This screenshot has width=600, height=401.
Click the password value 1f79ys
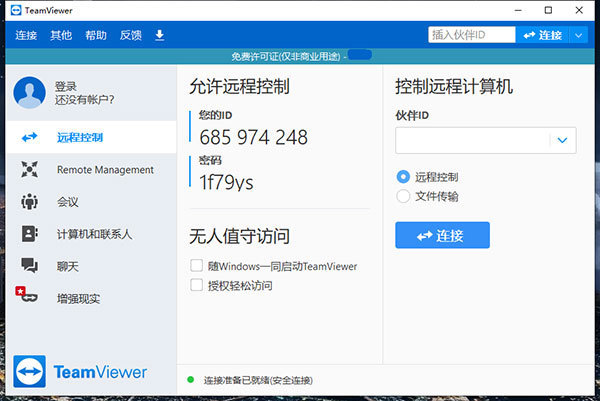(x=226, y=182)
